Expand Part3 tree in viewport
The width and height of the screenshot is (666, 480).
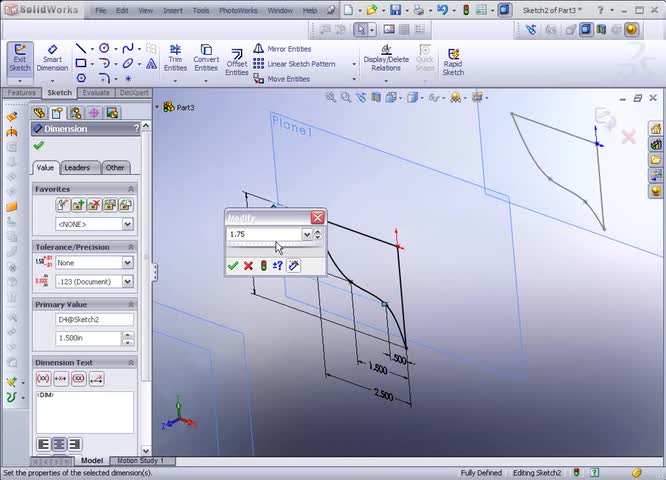click(157, 107)
